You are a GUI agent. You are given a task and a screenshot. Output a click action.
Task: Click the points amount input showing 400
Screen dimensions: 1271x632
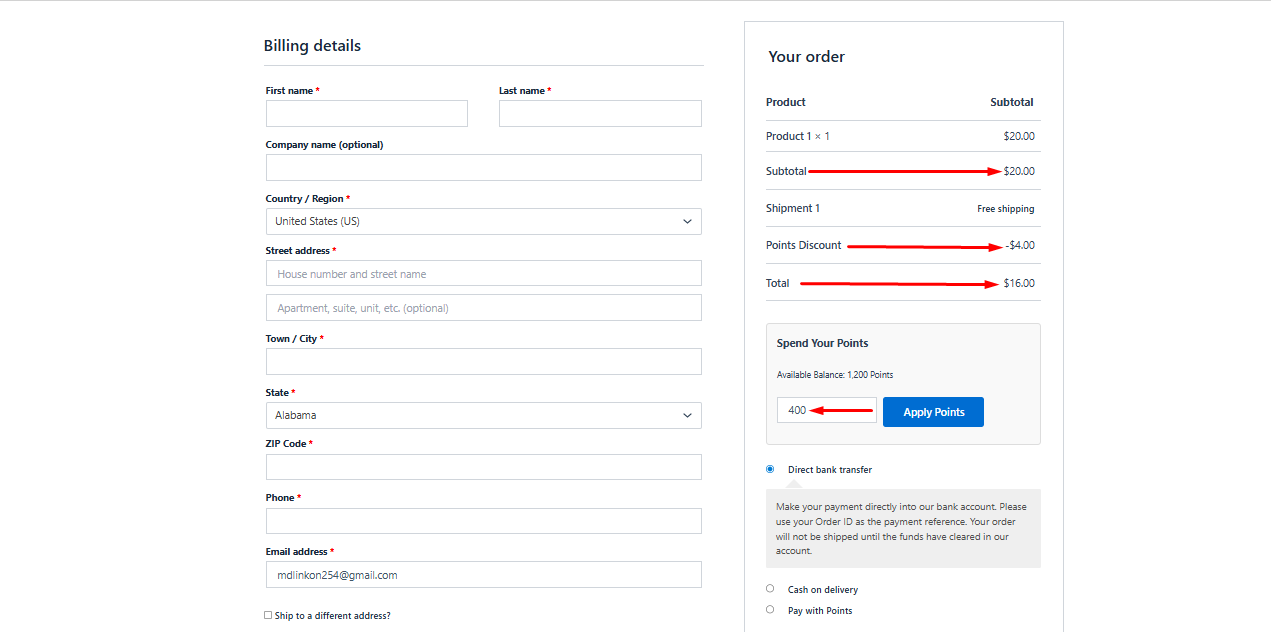pos(827,410)
